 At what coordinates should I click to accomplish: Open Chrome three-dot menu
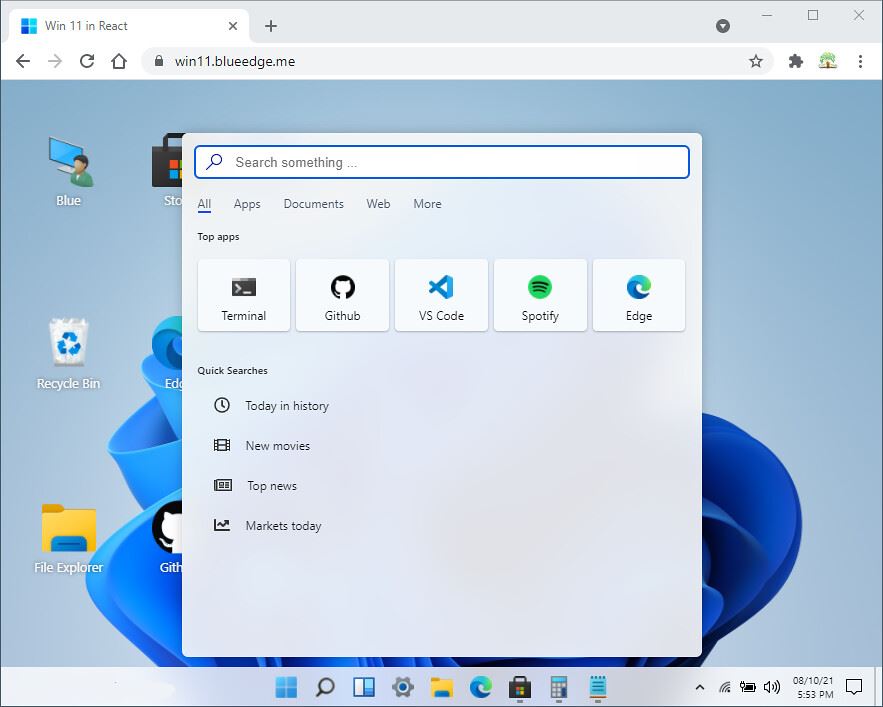click(860, 61)
